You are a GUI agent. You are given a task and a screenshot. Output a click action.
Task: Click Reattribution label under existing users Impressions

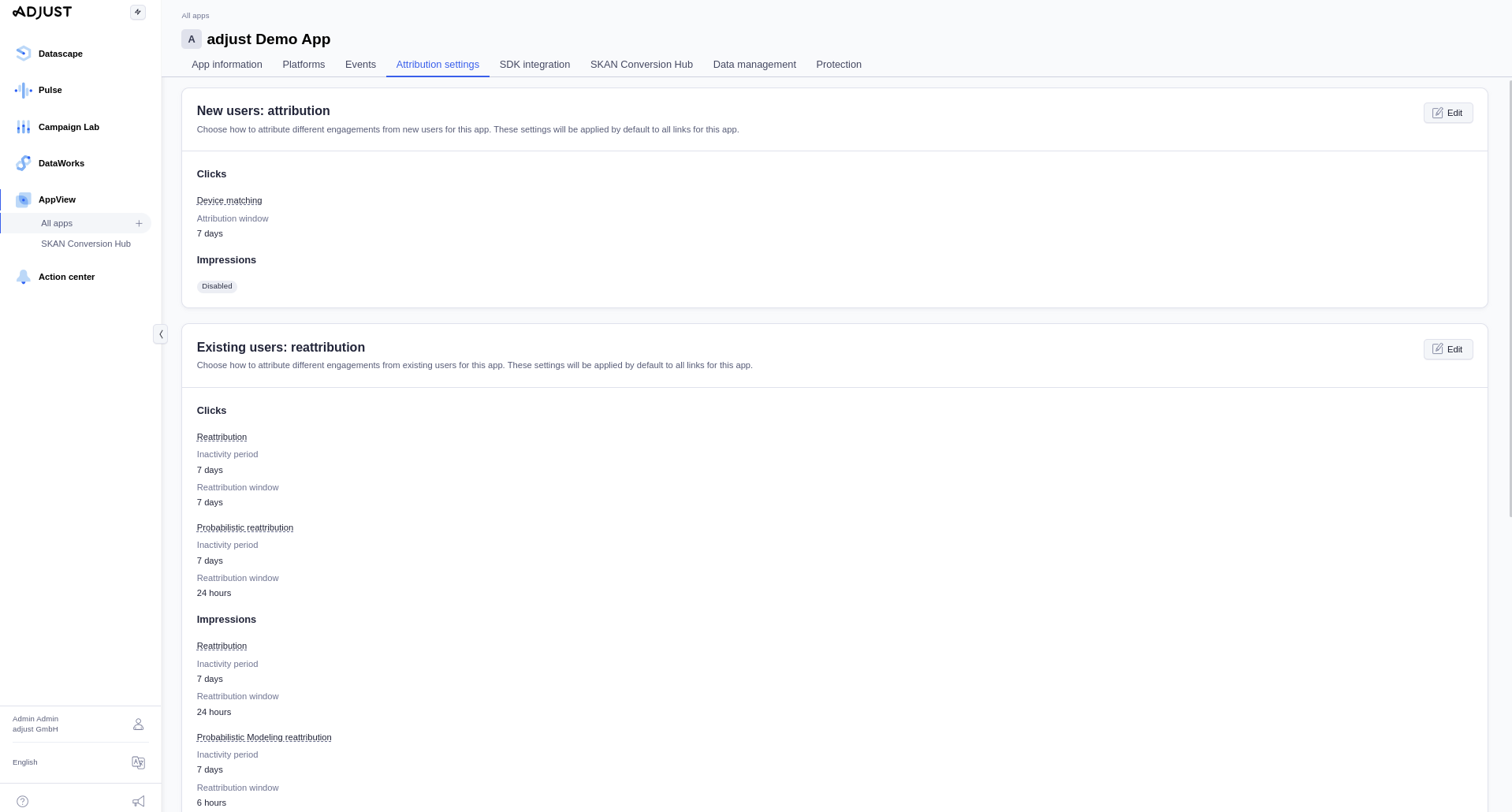tap(222, 646)
